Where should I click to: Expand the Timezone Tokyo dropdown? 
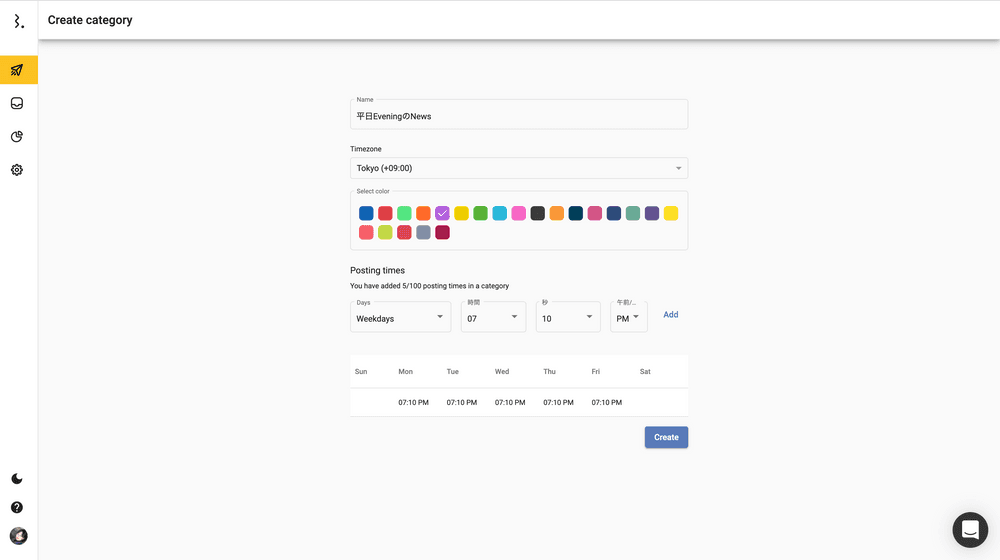[518, 168]
